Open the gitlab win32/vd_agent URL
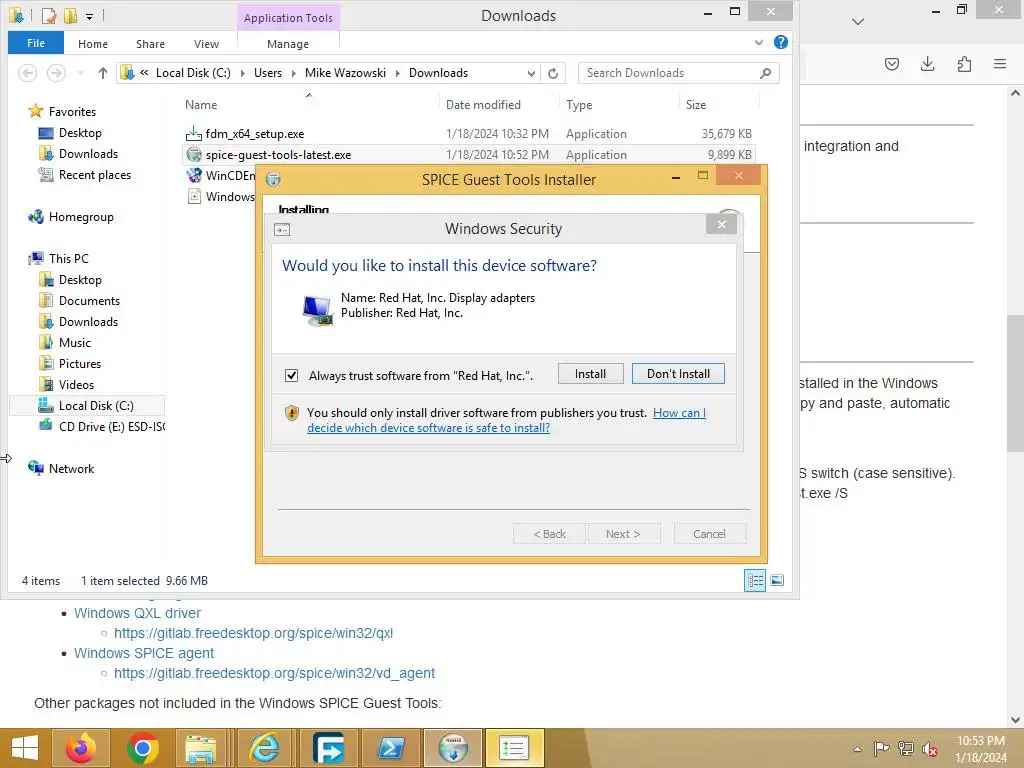 (x=274, y=673)
